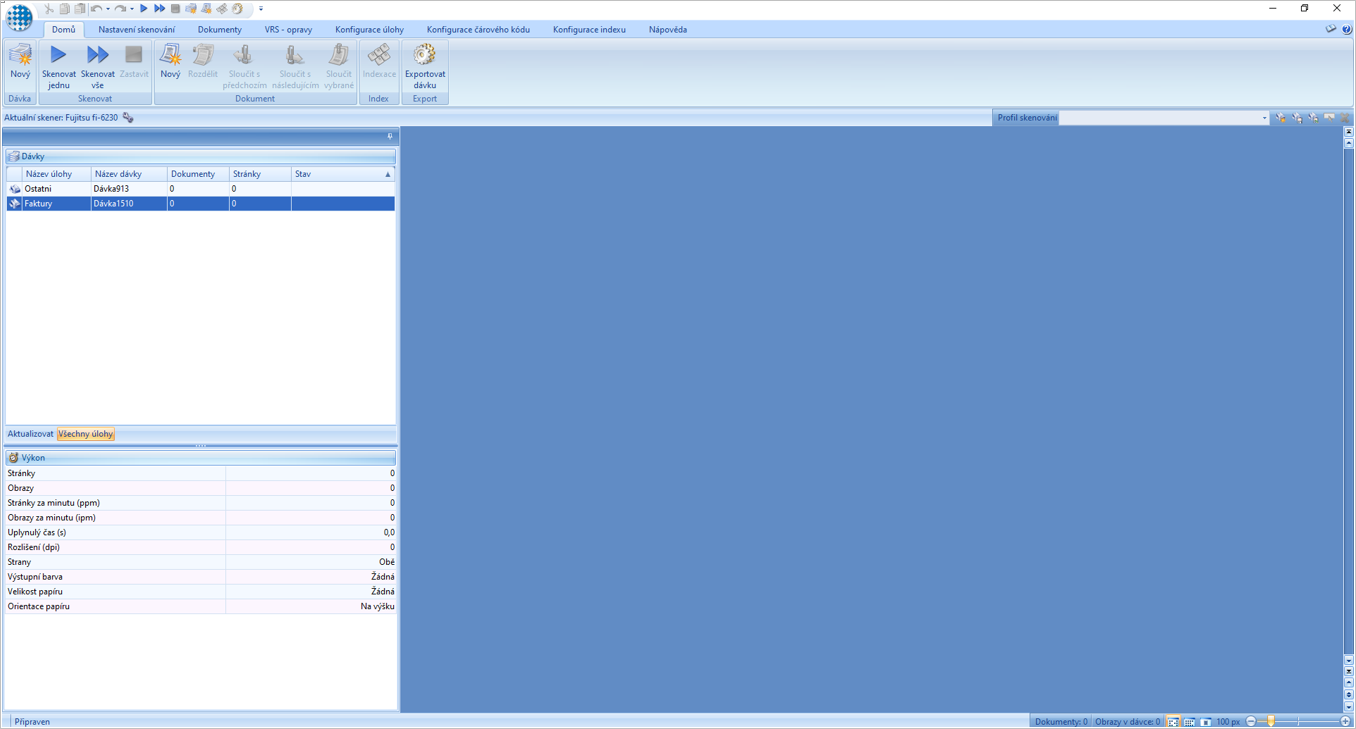Click the zoom out minus button
Screen dimensions: 1356x729
coord(1251,722)
